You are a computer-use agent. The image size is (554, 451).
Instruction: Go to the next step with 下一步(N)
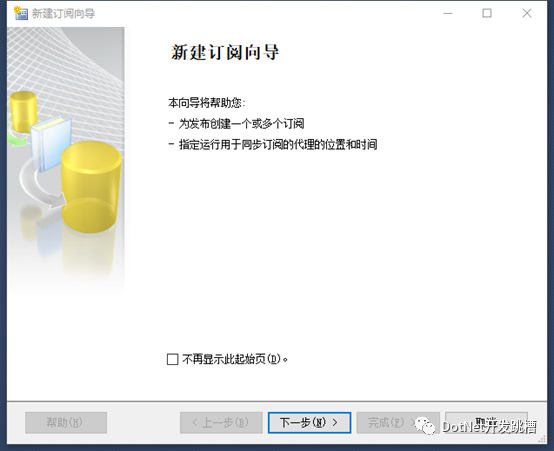pyautogui.click(x=309, y=422)
